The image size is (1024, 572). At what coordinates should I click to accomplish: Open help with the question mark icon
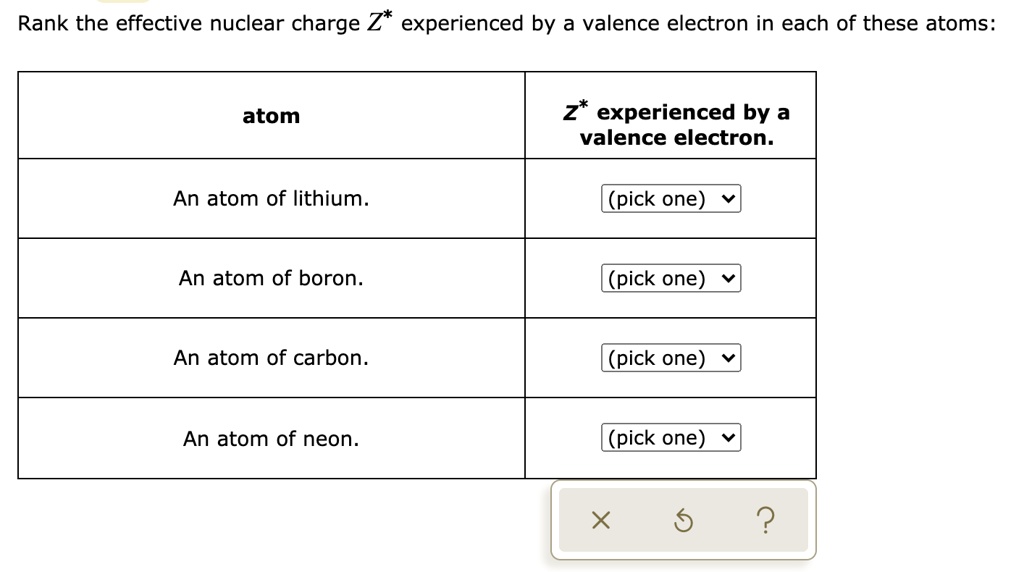tap(766, 519)
